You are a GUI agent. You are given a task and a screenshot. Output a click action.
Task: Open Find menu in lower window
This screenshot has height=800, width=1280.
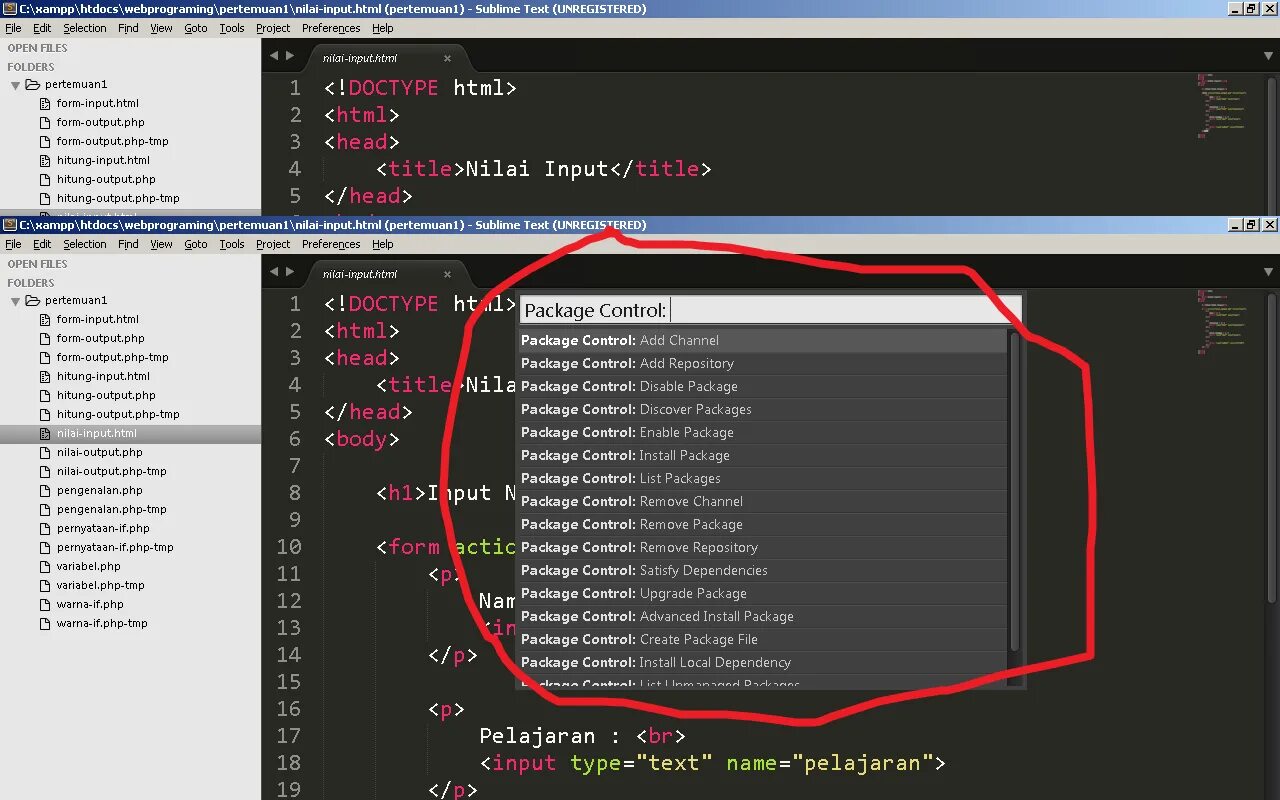coord(128,244)
